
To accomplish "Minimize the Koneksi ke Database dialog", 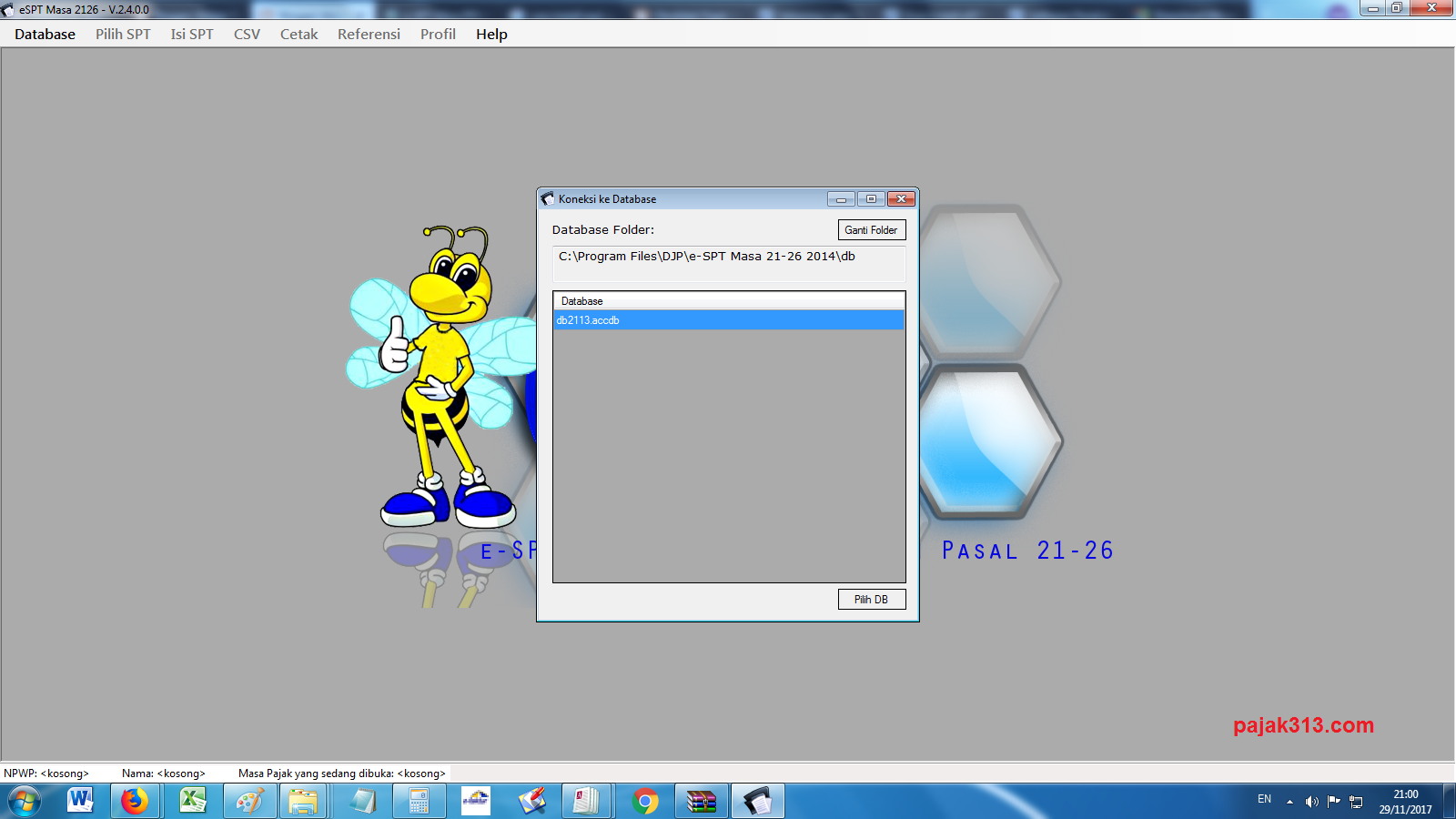I will (x=841, y=199).
